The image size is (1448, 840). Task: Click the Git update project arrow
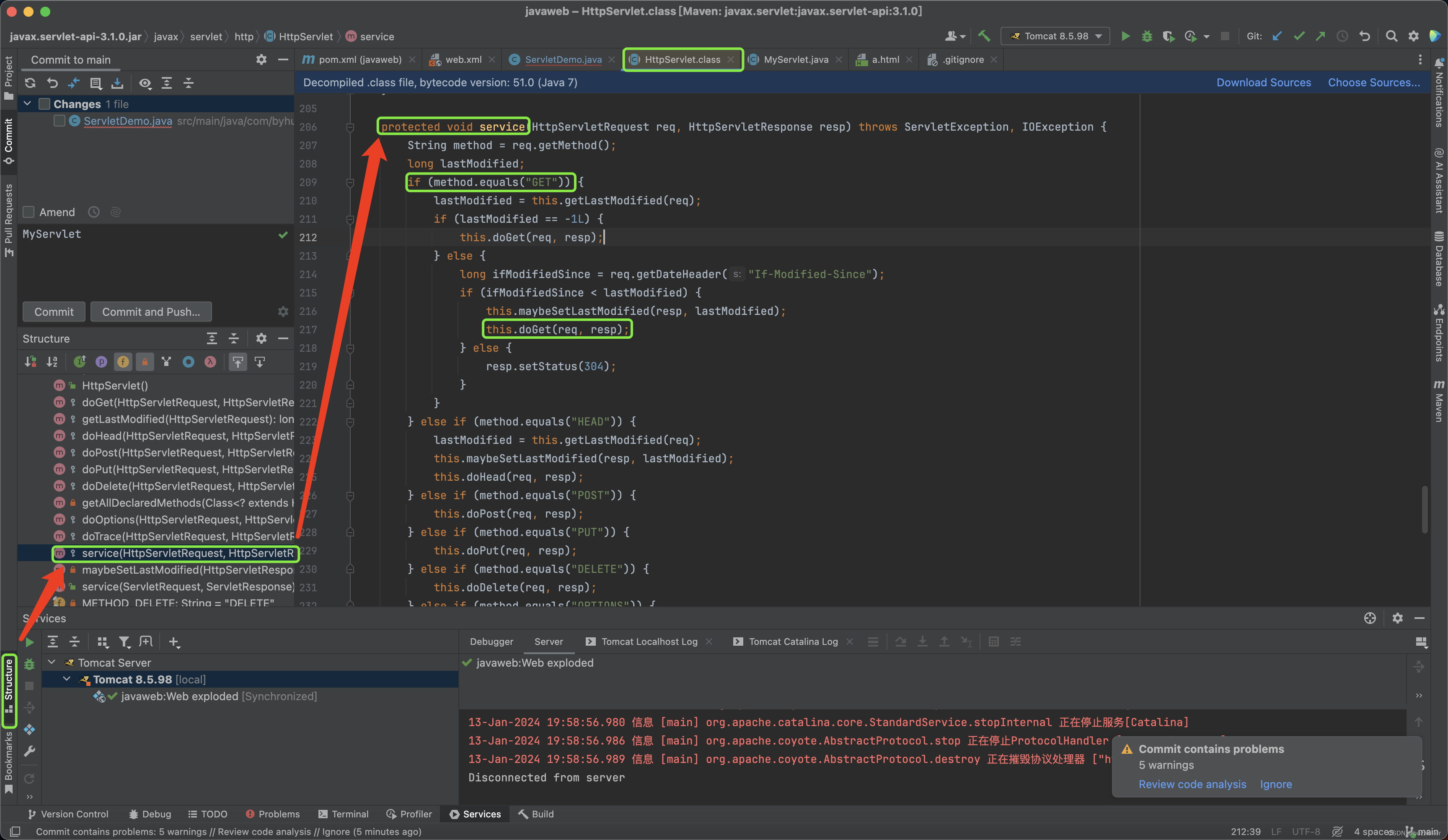(1277, 36)
